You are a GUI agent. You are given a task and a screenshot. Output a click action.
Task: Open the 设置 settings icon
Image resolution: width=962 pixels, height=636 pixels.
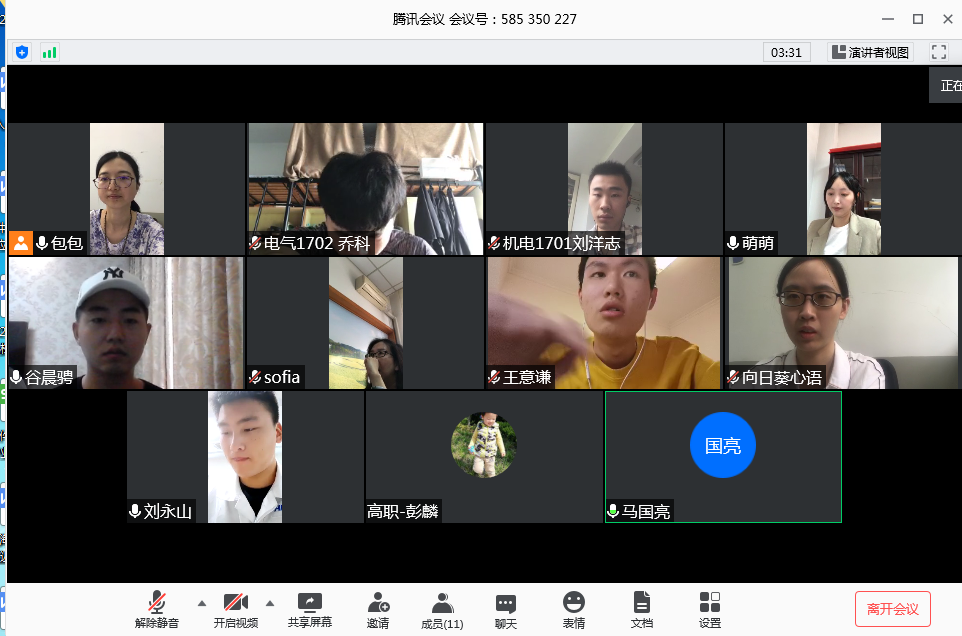click(x=710, y=609)
